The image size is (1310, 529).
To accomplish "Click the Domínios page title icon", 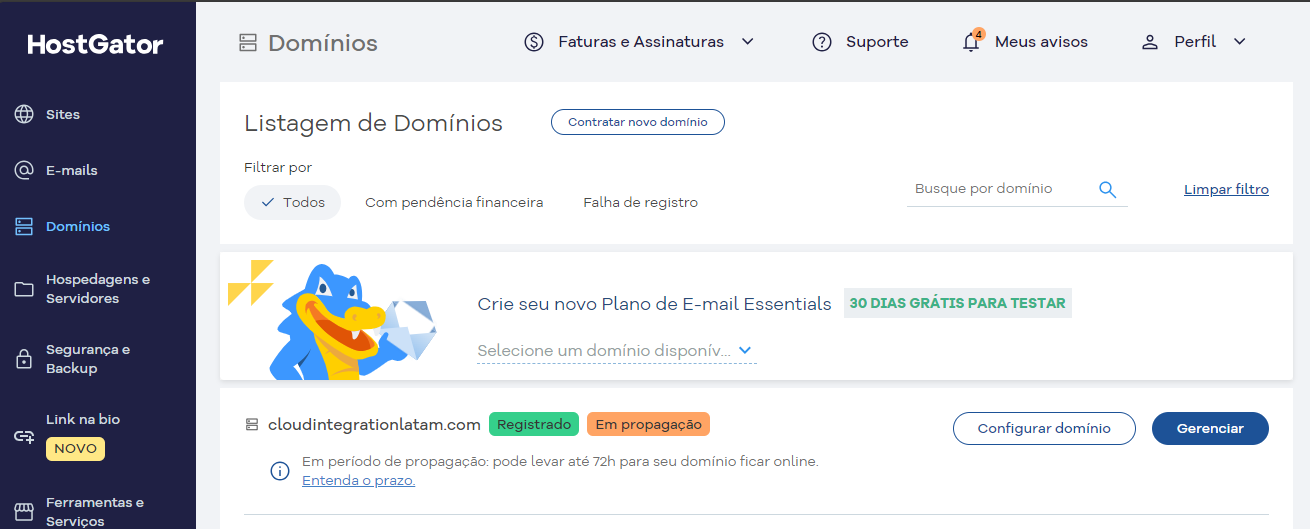I will (x=248, y=43).
